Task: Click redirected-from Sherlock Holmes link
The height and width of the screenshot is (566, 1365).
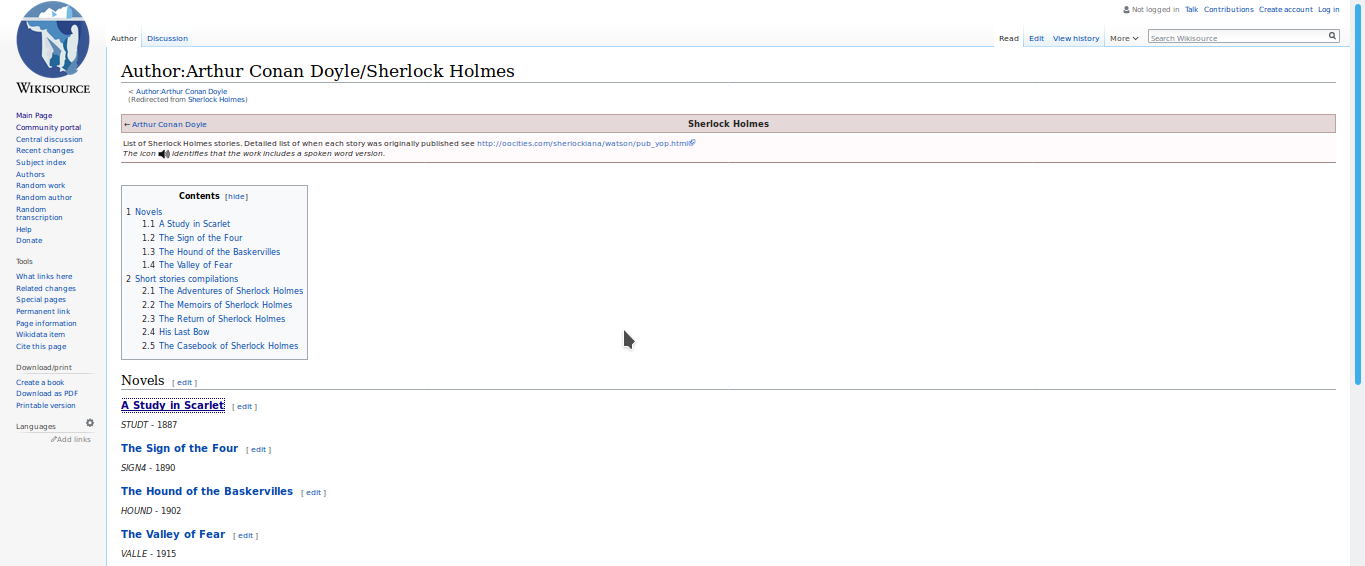Action: 216,99
